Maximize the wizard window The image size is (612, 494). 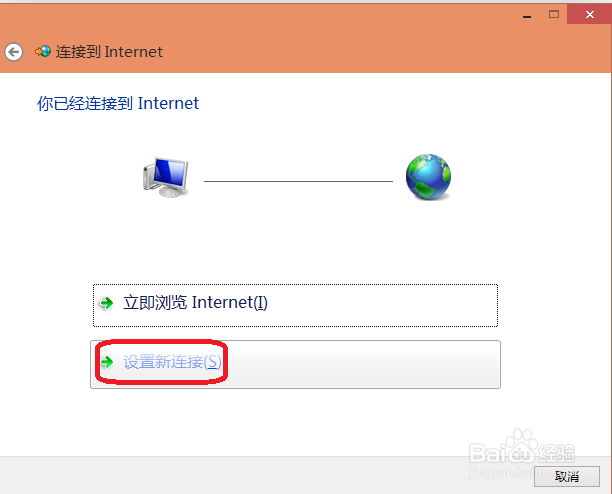[x=553, y=14]
